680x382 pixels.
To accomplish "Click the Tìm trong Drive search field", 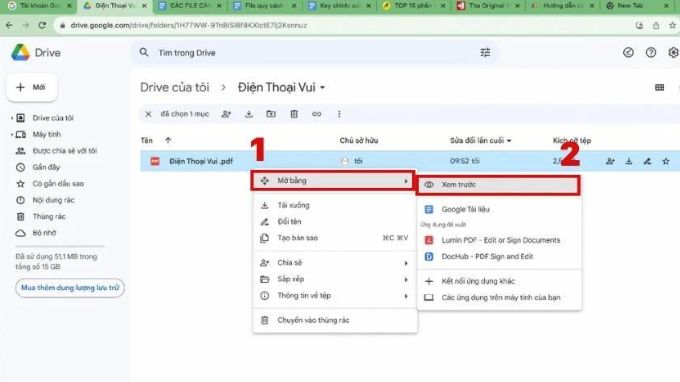I will click(x=314, y=52).
